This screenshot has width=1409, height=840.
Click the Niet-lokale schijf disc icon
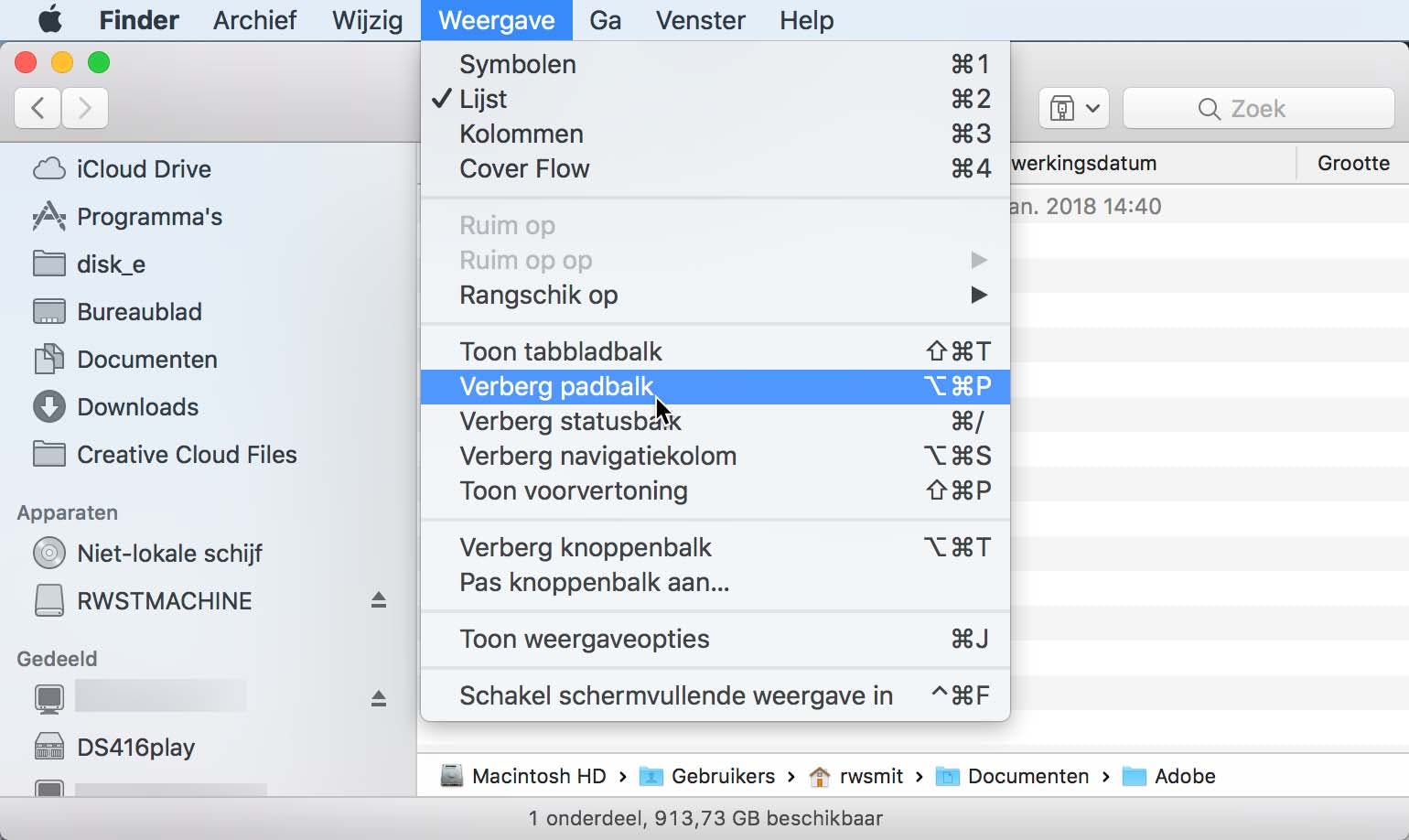point(48,554)
